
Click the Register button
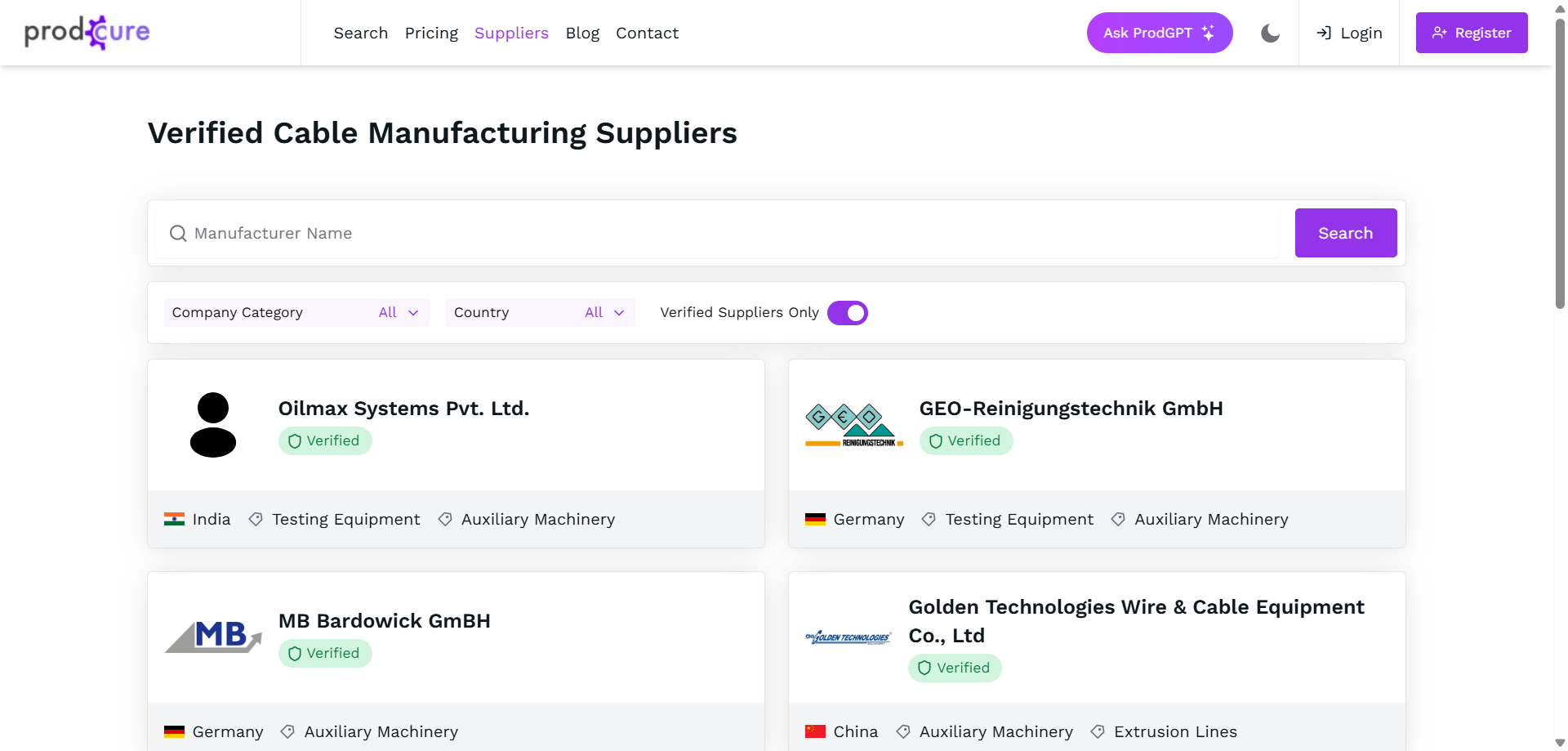tap(1471, 33)
